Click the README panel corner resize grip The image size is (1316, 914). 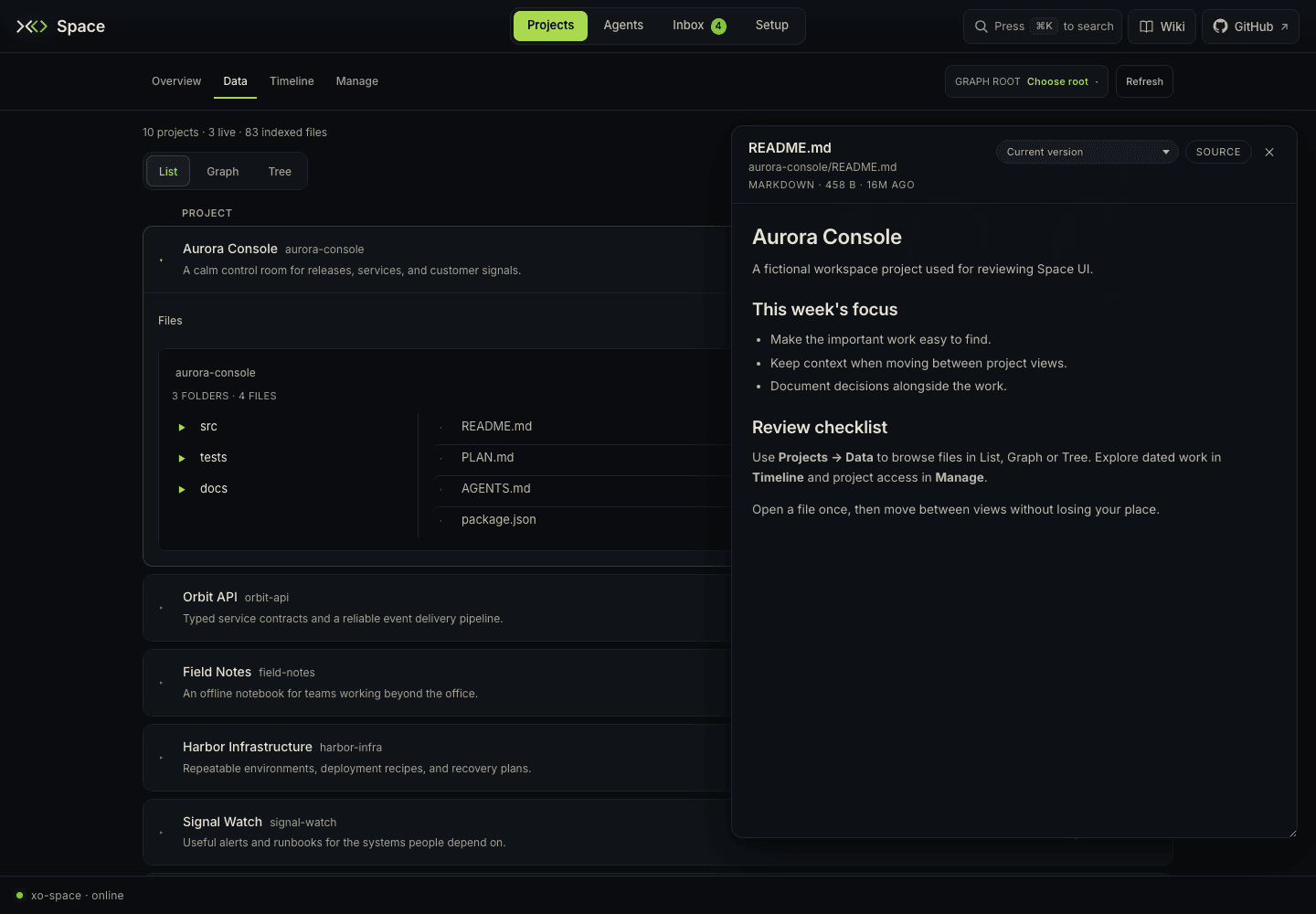click(1291, 832)
